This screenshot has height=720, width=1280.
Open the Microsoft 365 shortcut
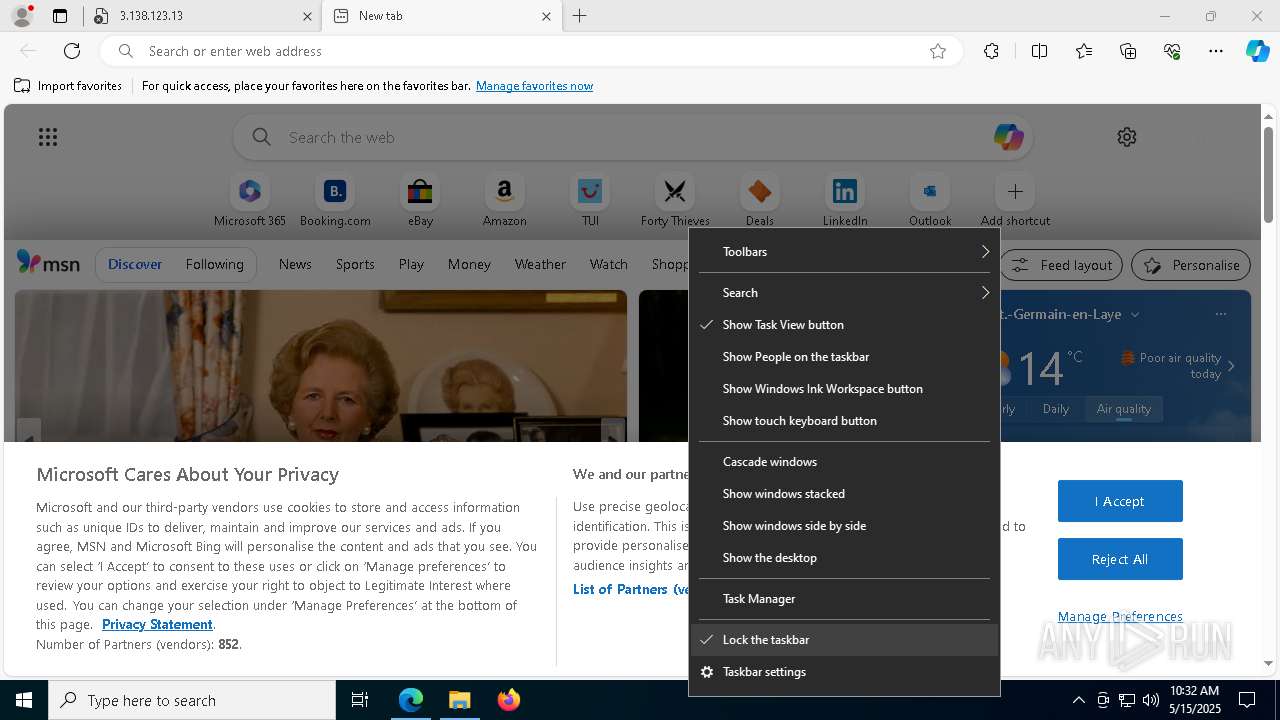click(x=250, y=200)
